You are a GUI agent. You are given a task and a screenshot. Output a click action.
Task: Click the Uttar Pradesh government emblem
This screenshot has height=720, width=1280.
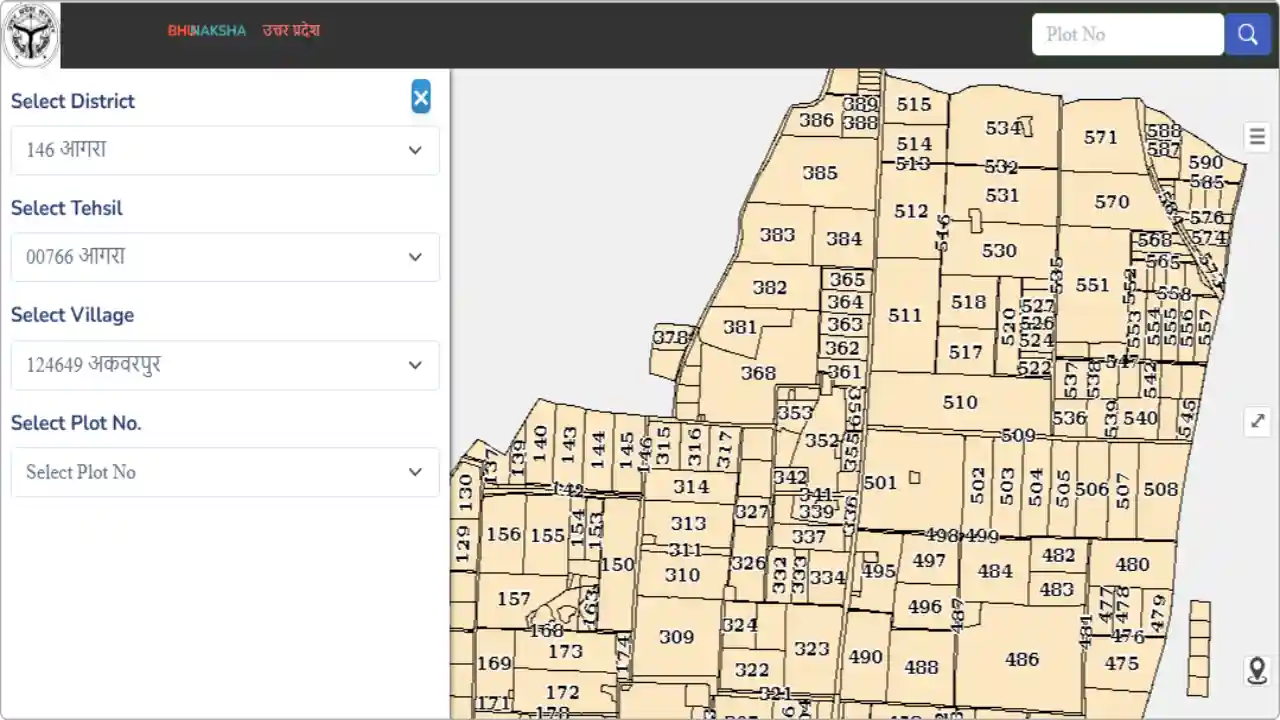click(x=30, y=34)
